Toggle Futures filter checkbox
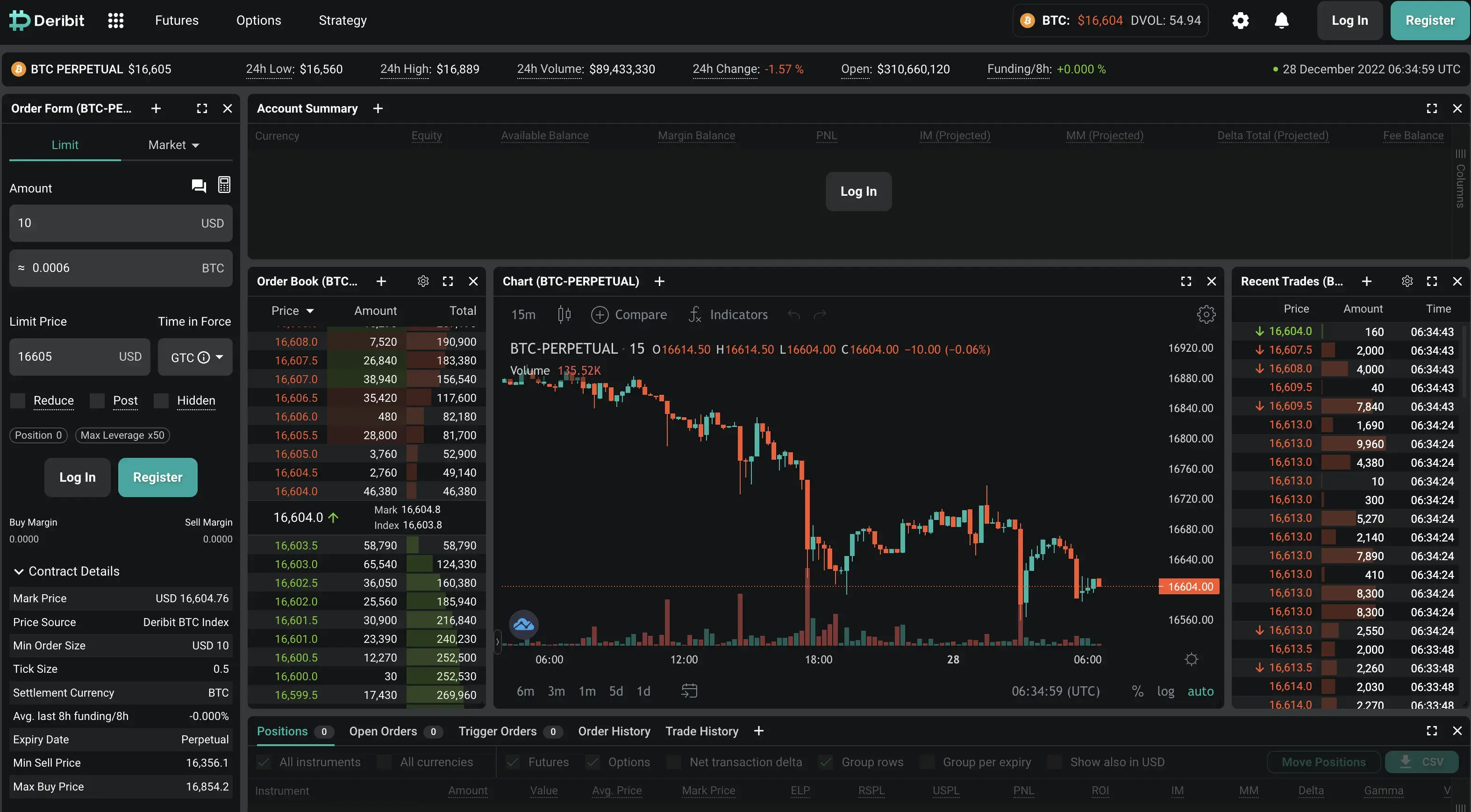Image resolution: width=1471 pixels, height=812 pixels. click(513, 762)
